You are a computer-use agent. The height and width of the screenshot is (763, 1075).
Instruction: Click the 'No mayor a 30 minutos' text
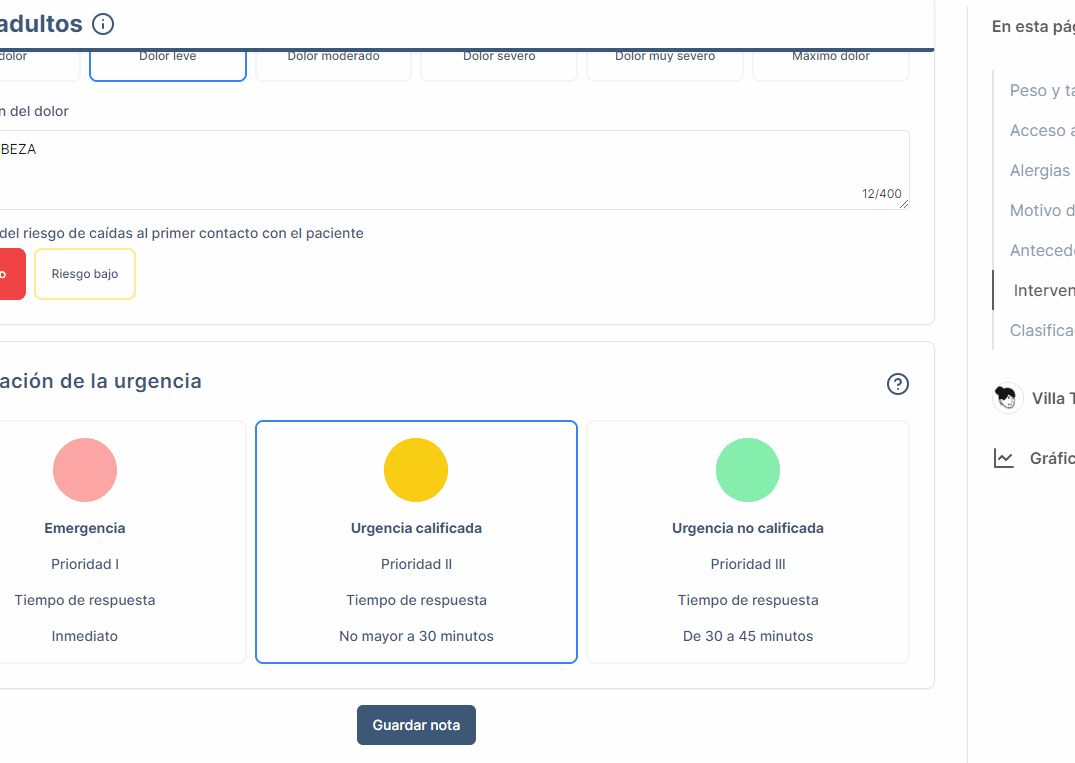tap(416, 636)
